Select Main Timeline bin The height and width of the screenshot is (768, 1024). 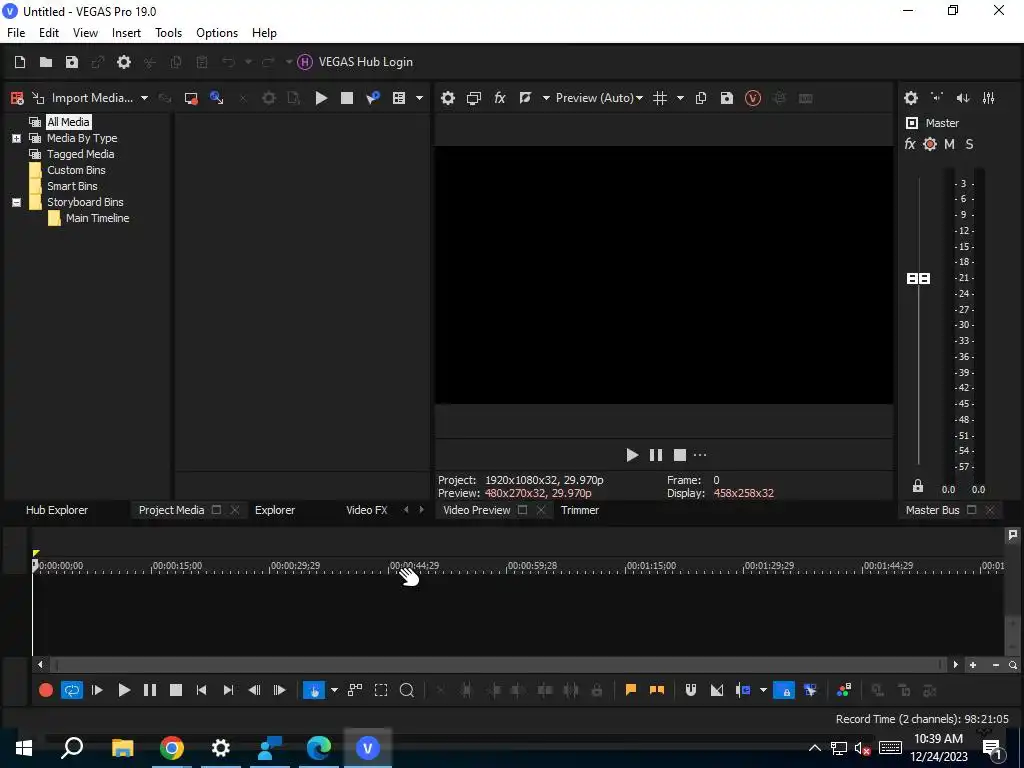(x=97, y=218)
